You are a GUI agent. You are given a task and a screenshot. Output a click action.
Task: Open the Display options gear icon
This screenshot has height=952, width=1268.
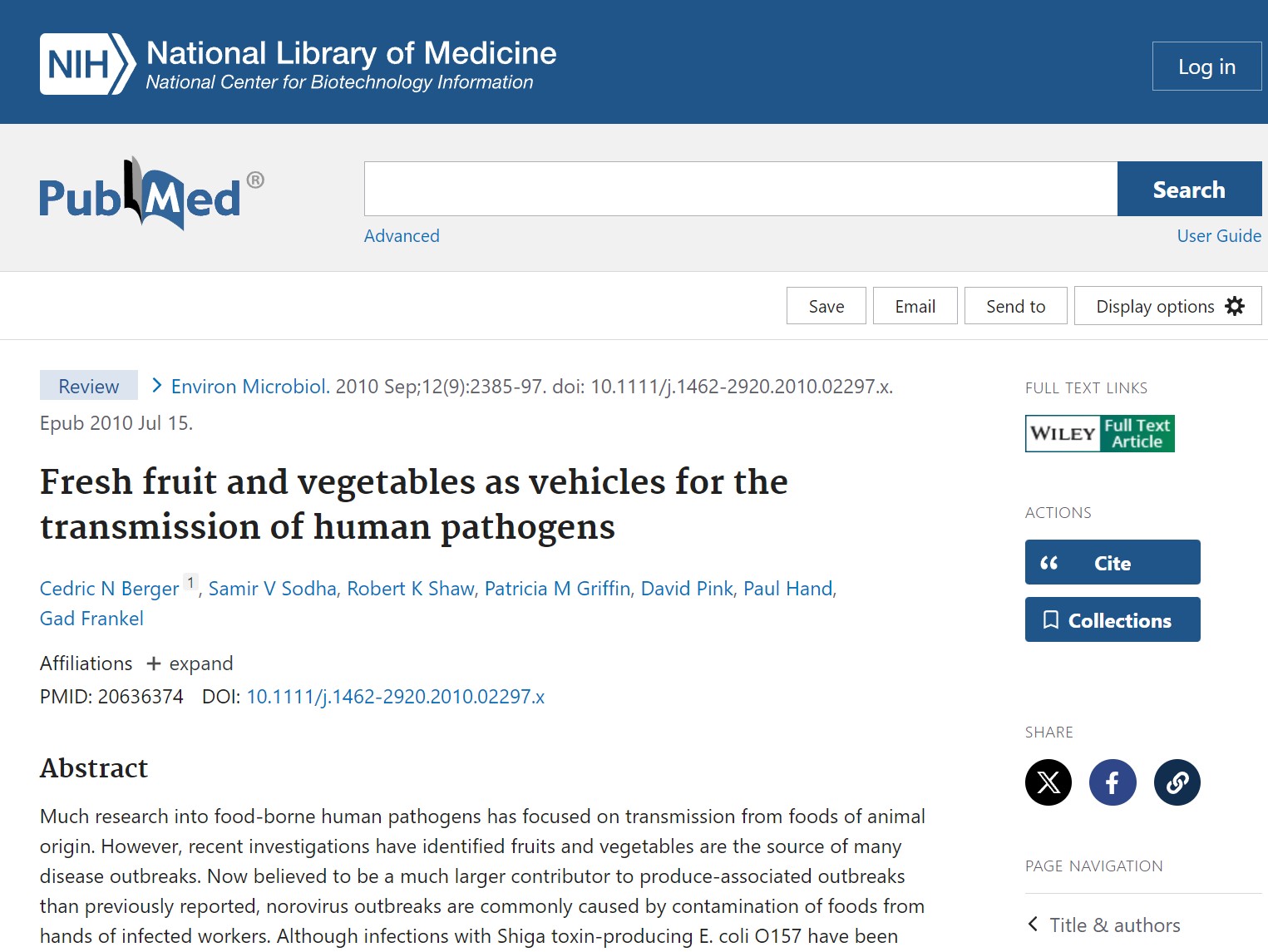[x=1234, y=305]
